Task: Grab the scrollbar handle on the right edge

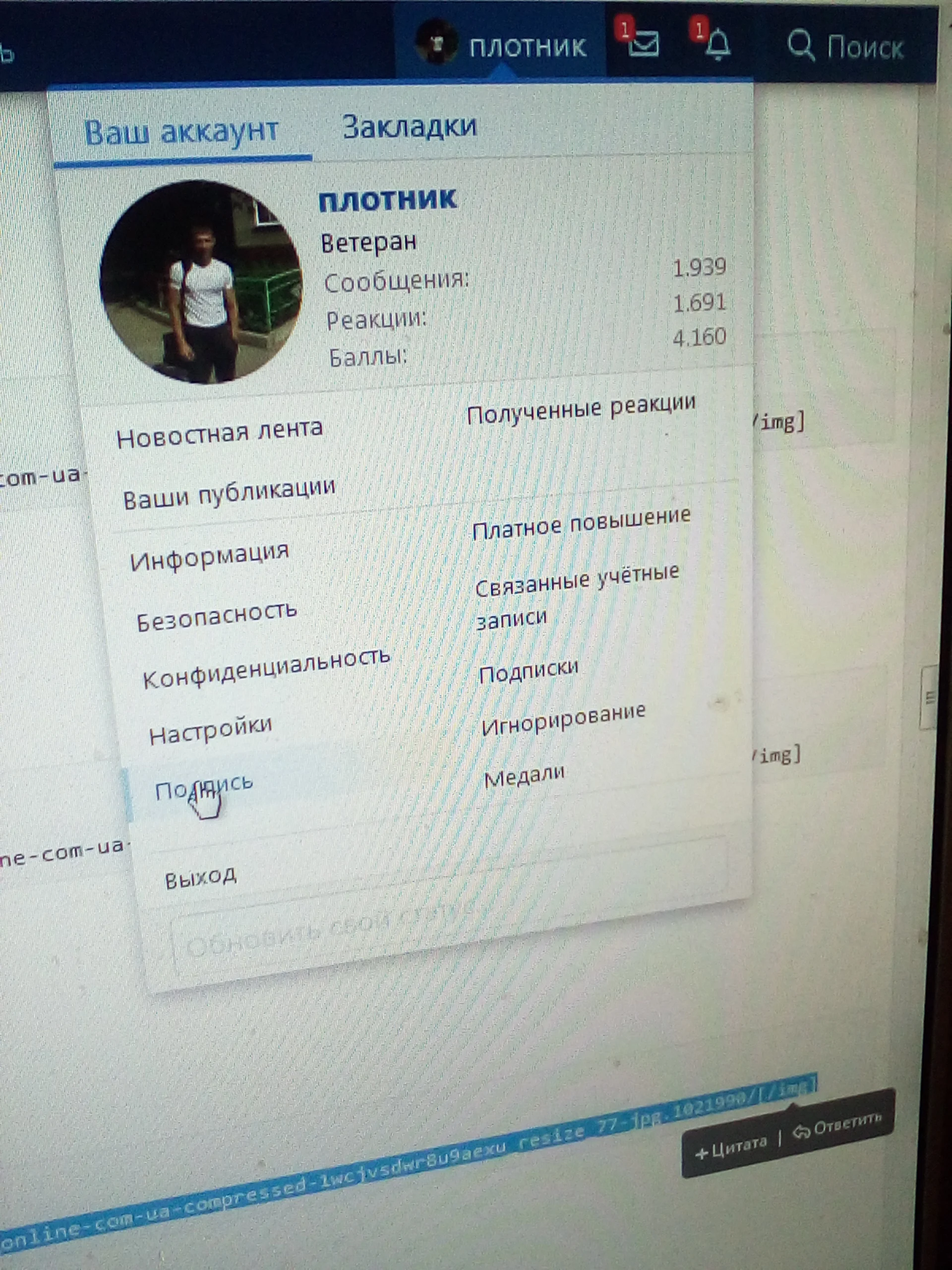Action: (x=930, y=697)
